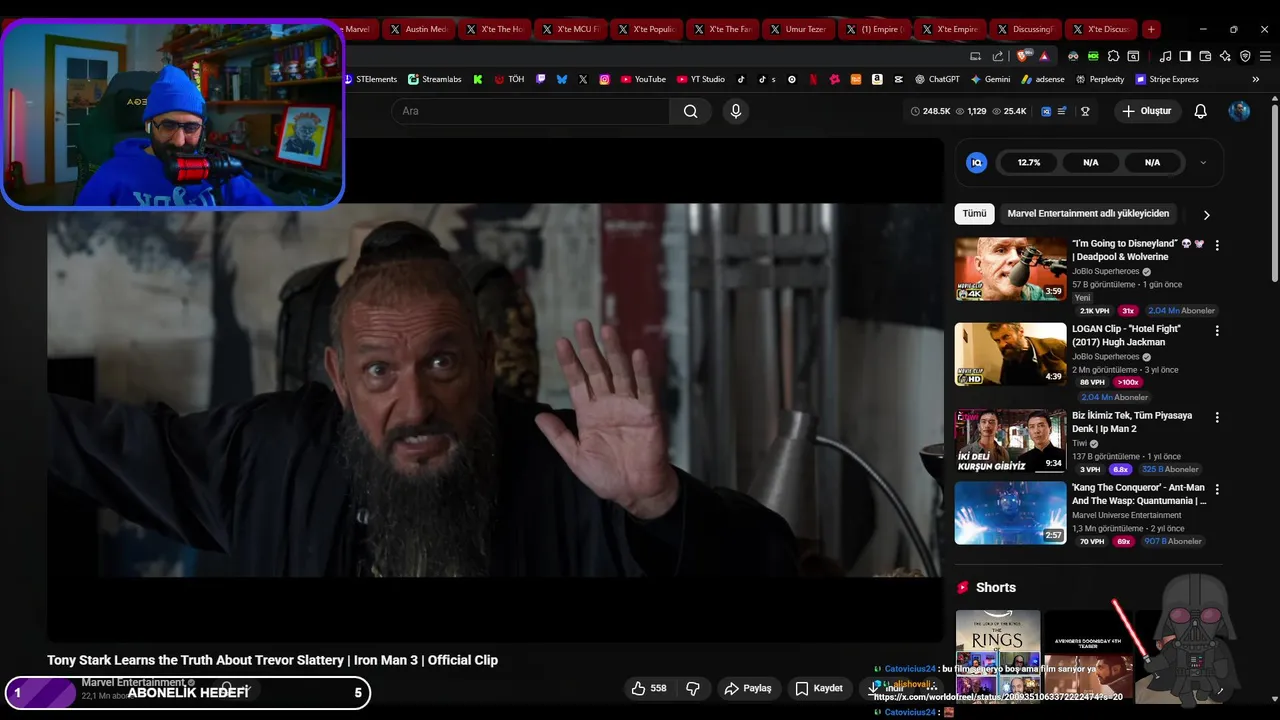The image size is (1280, 720).
Task: Click the Brave Shields lion icon
Action: point(1022,56)
